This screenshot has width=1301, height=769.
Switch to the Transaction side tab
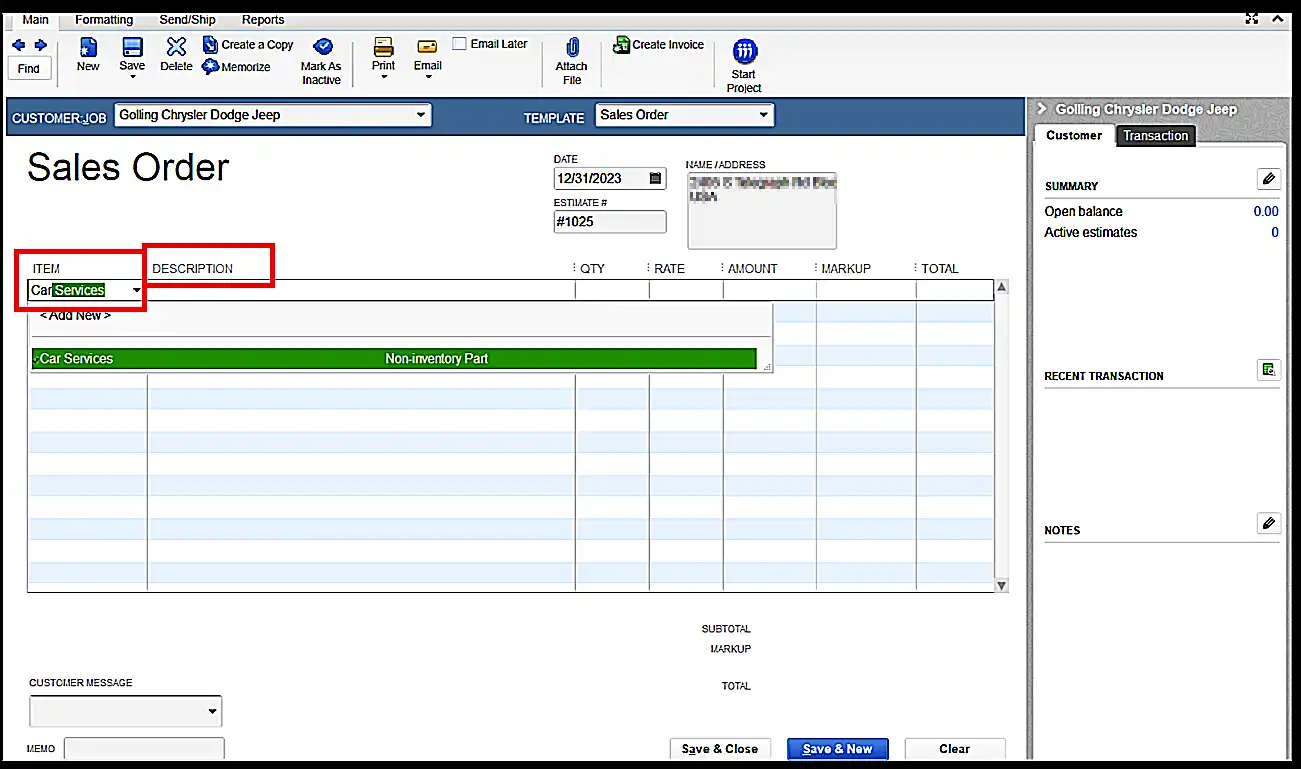tap(1155, 136)
